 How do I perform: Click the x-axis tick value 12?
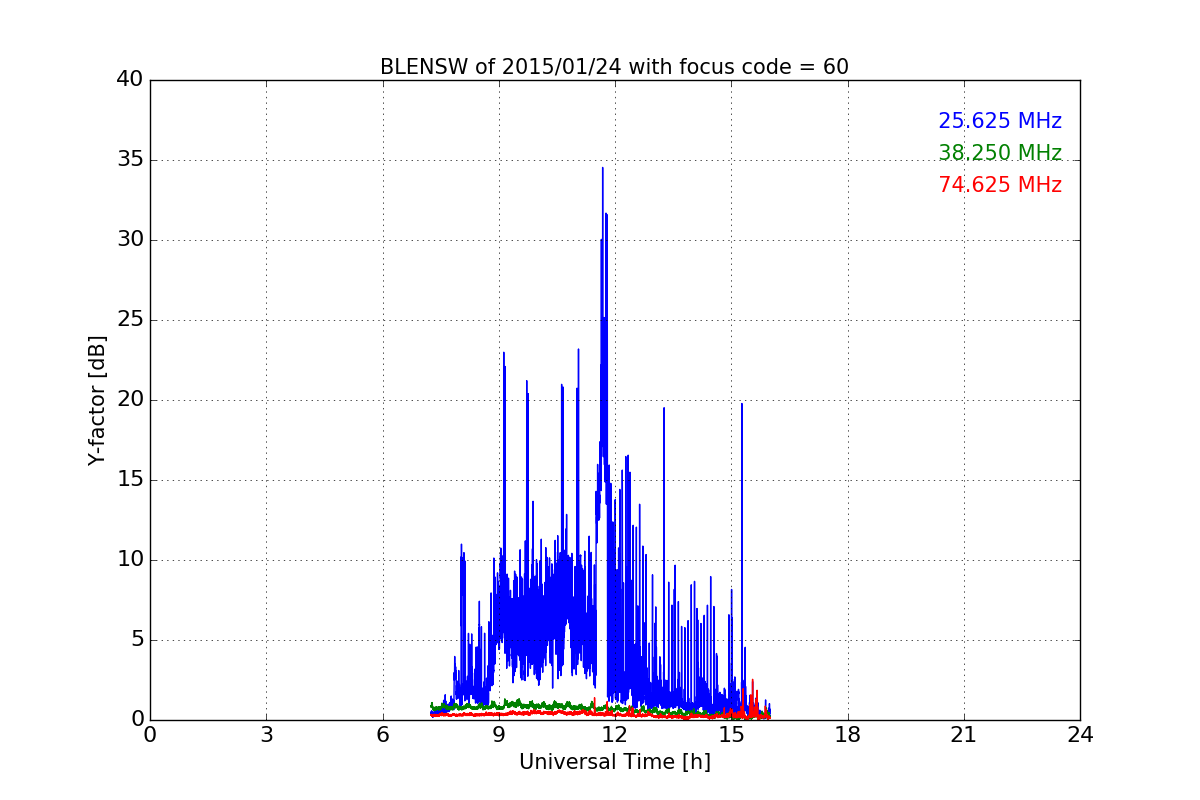(615, 734)
